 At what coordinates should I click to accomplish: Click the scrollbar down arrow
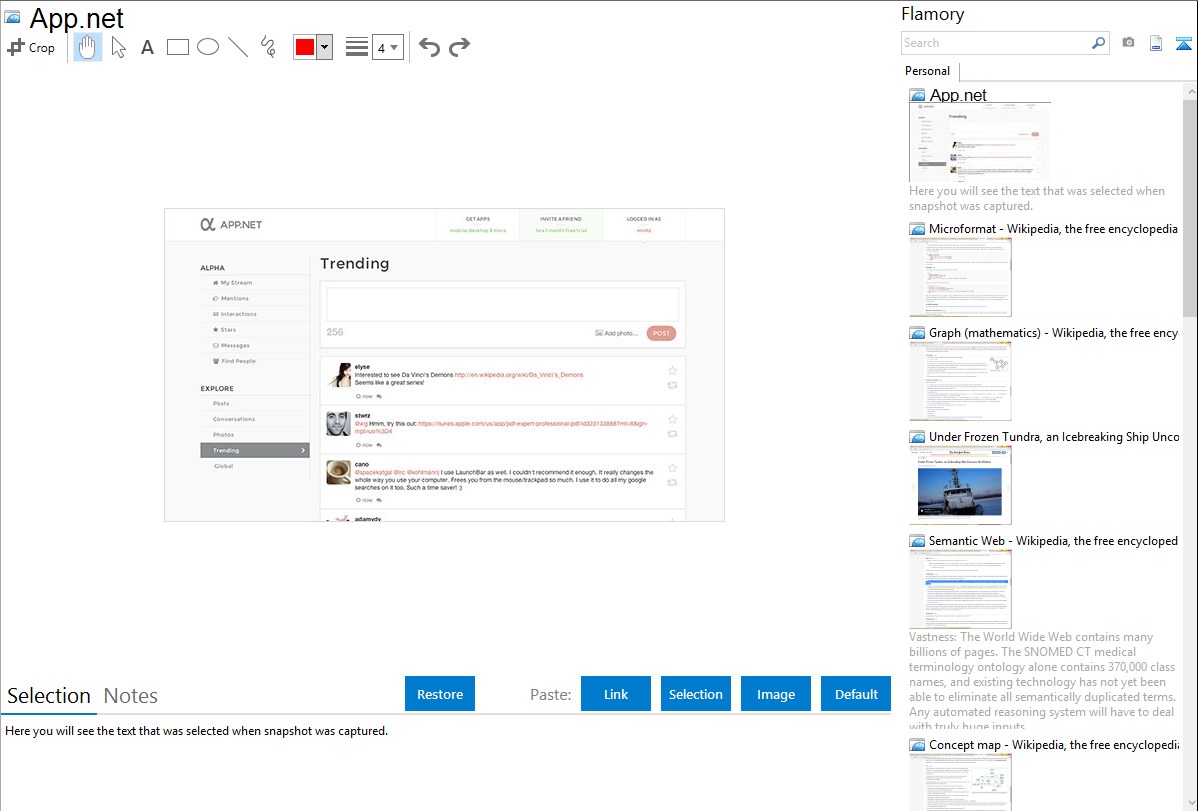tap(1191, 803)
